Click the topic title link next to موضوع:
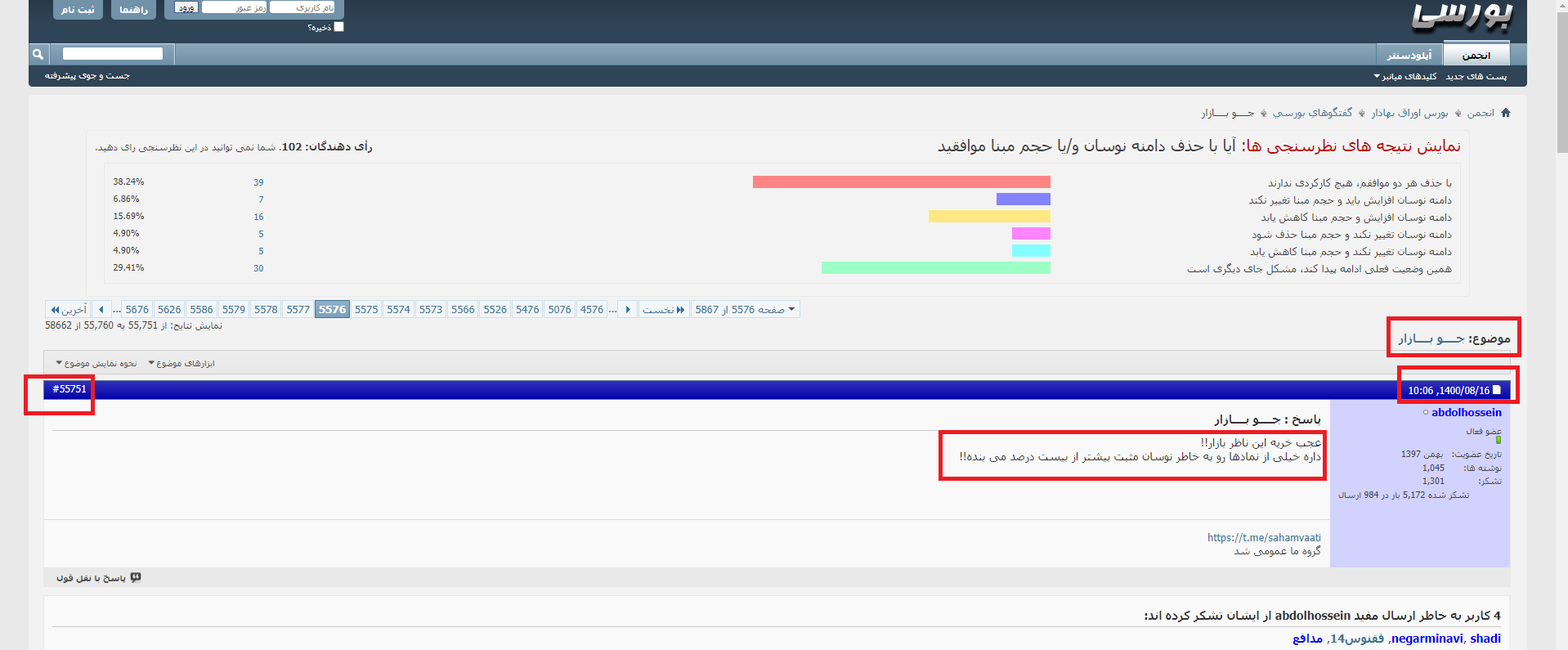The width and height of the screenshot is (1568, 650). coord(1431,338)
